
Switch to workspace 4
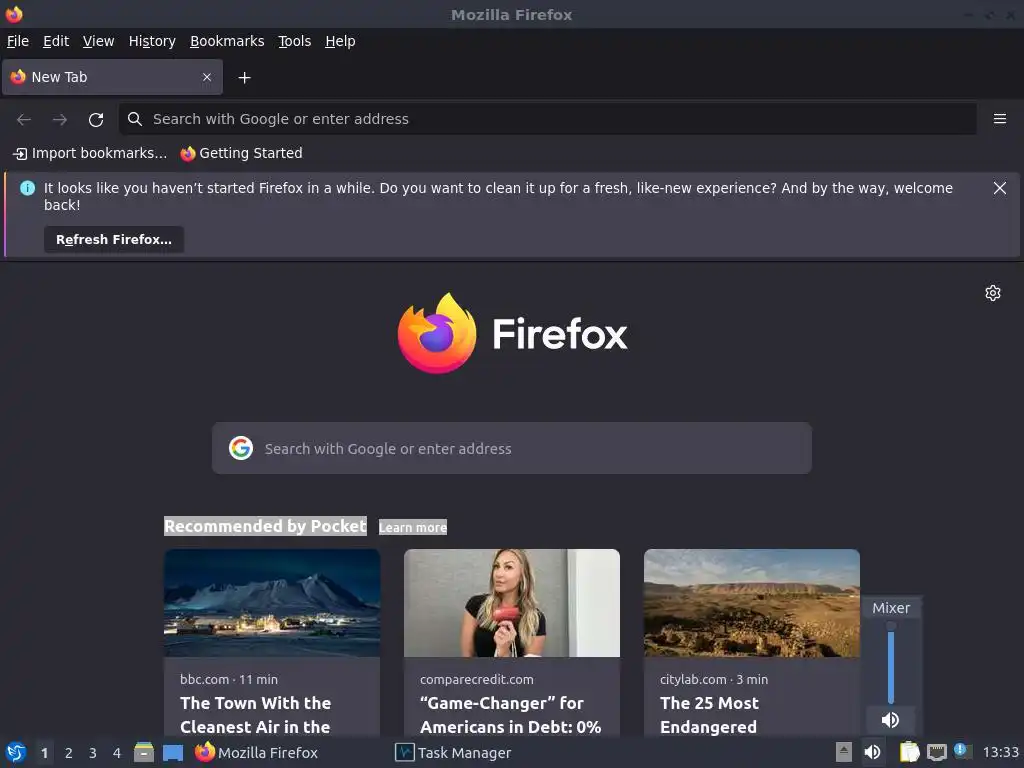pyautogui.click(x=117, y=753)
